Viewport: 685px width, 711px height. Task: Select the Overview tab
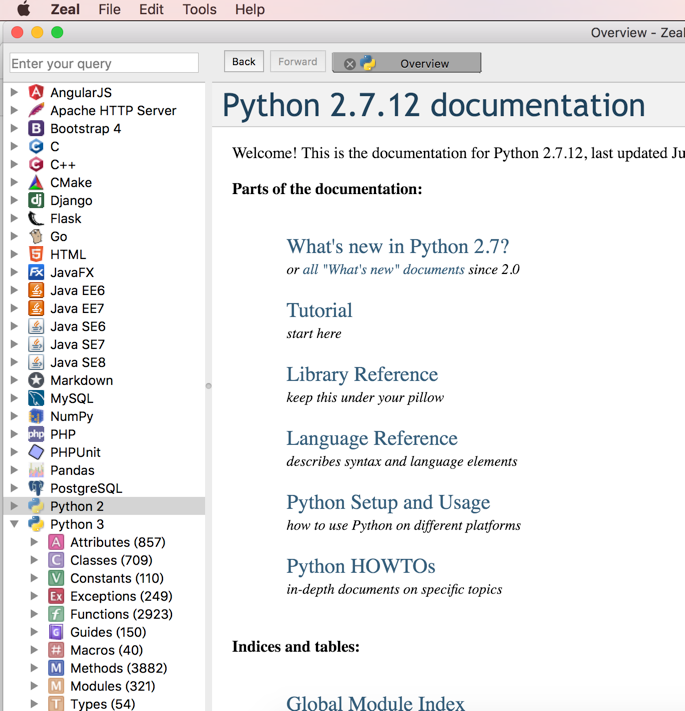click(x=407, y=63)
